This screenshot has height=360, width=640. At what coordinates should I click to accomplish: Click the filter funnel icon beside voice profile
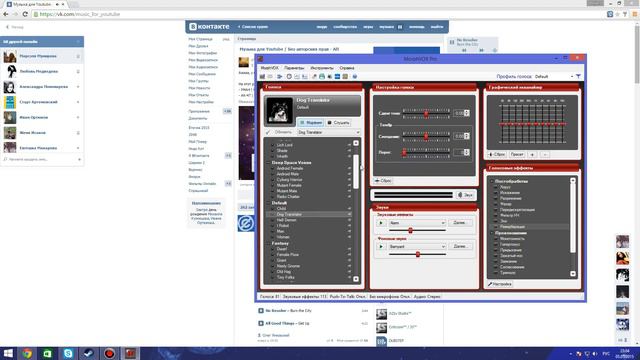tap(578, 76)
